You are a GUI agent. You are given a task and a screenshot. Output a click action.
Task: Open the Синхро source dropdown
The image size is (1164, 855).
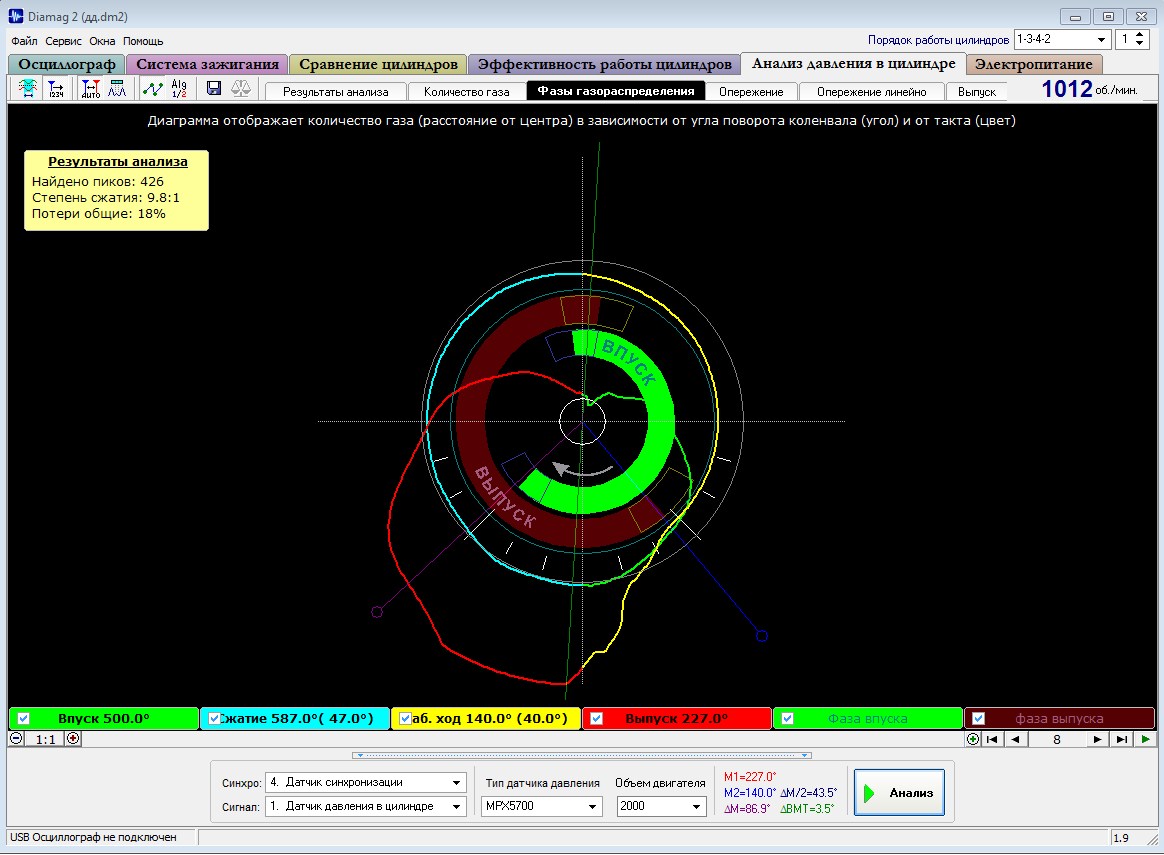pos(457,783)
